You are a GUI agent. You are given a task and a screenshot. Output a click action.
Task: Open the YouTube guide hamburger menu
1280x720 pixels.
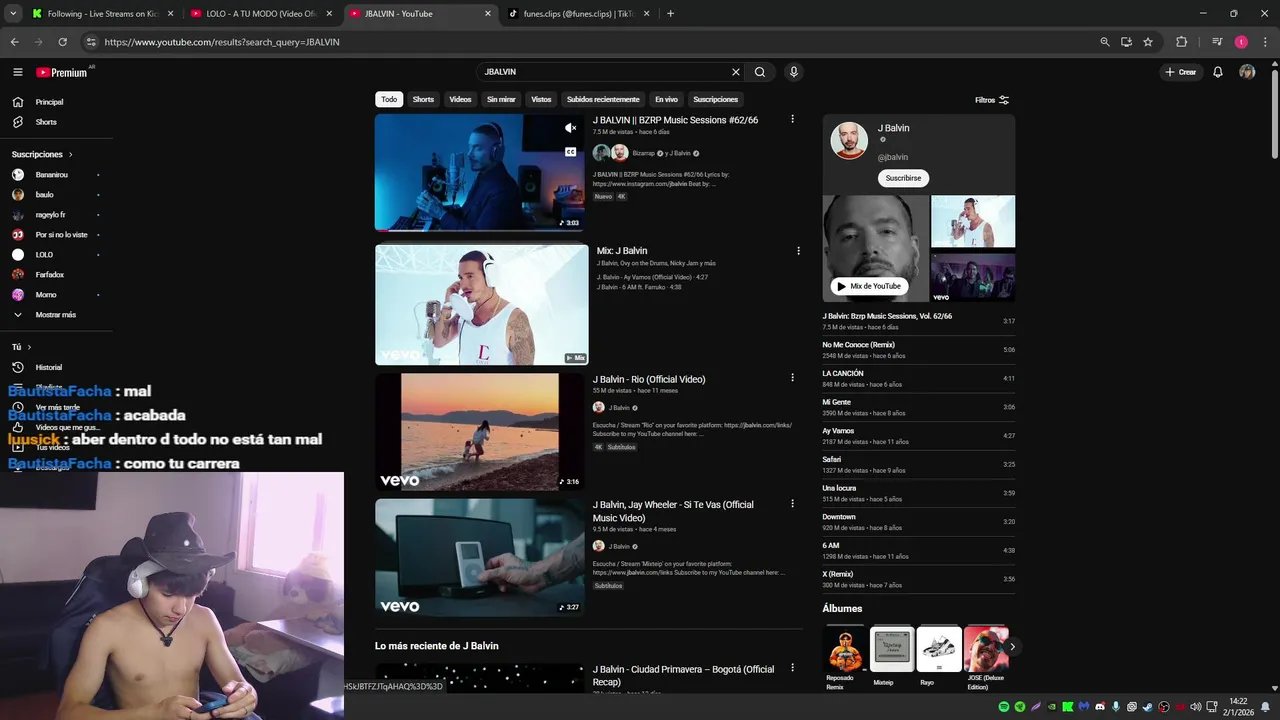click(x=17, y=72)
